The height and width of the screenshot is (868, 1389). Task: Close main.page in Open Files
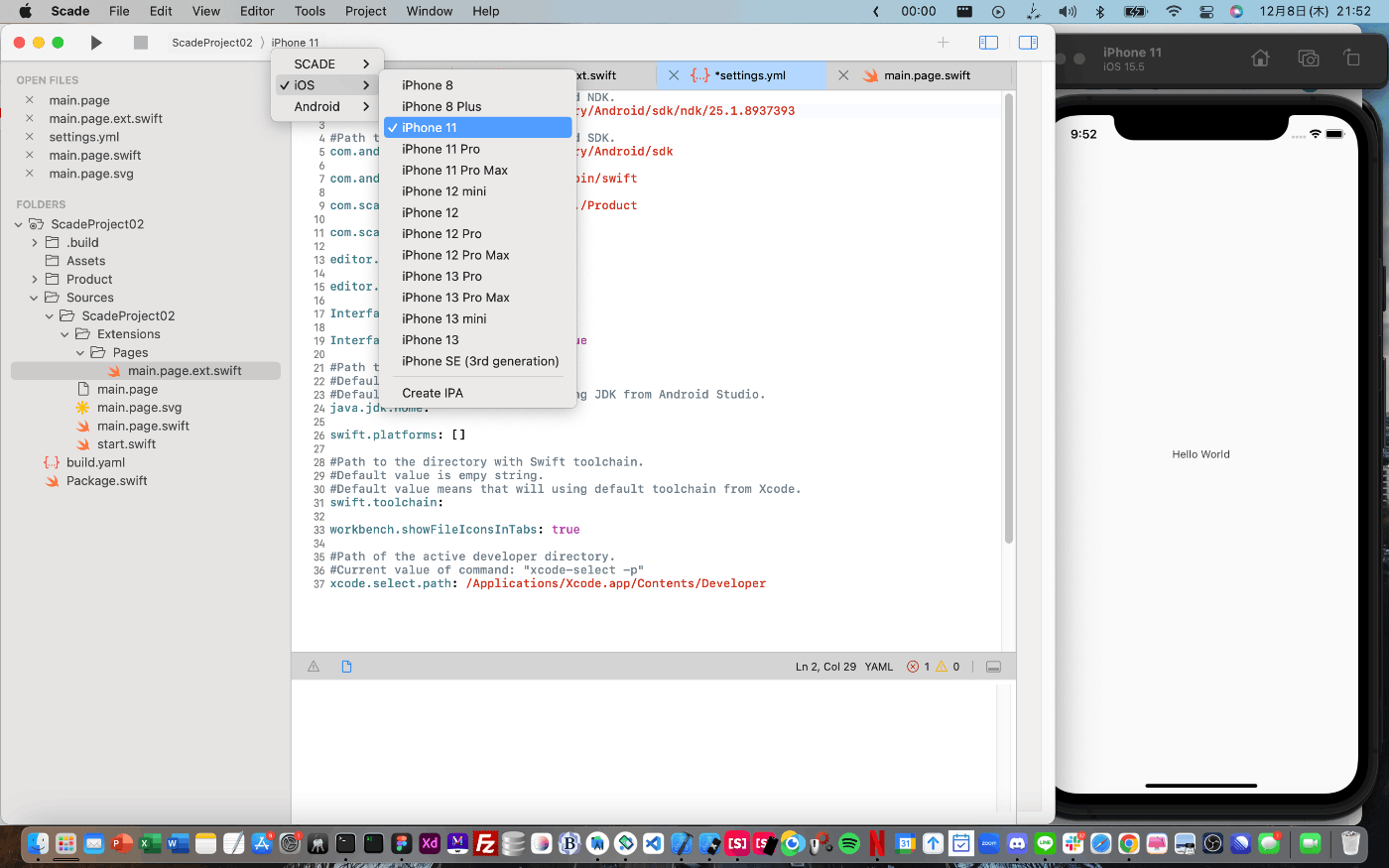29,100
